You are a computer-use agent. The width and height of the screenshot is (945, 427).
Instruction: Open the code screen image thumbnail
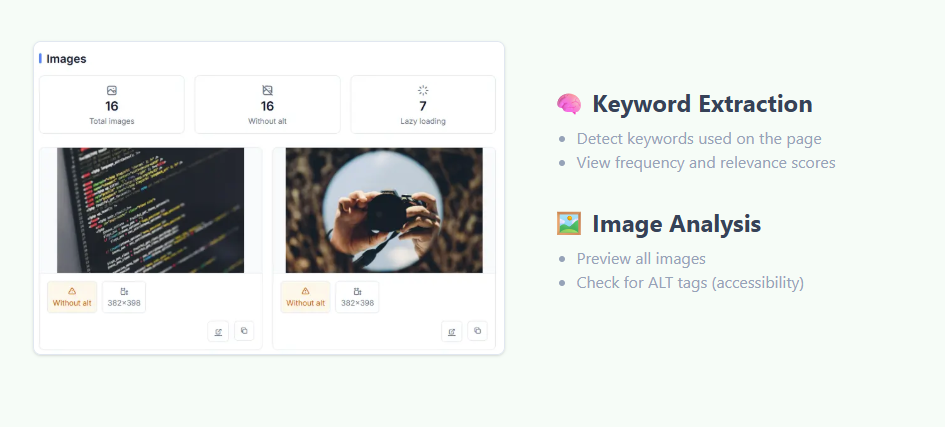(x=151, y=210)
